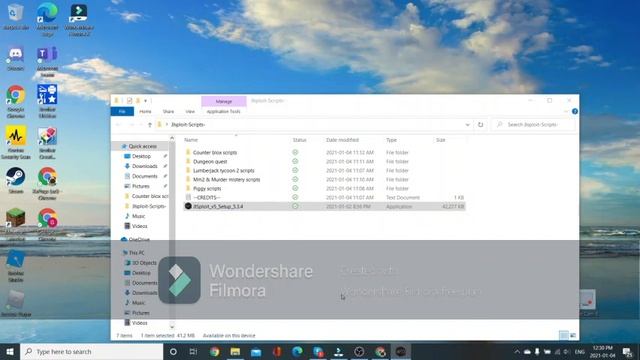Switch to File Explorer on taskbar
Image resolution: width=640 pixels, height=360 pixels.
pos(235,351)
